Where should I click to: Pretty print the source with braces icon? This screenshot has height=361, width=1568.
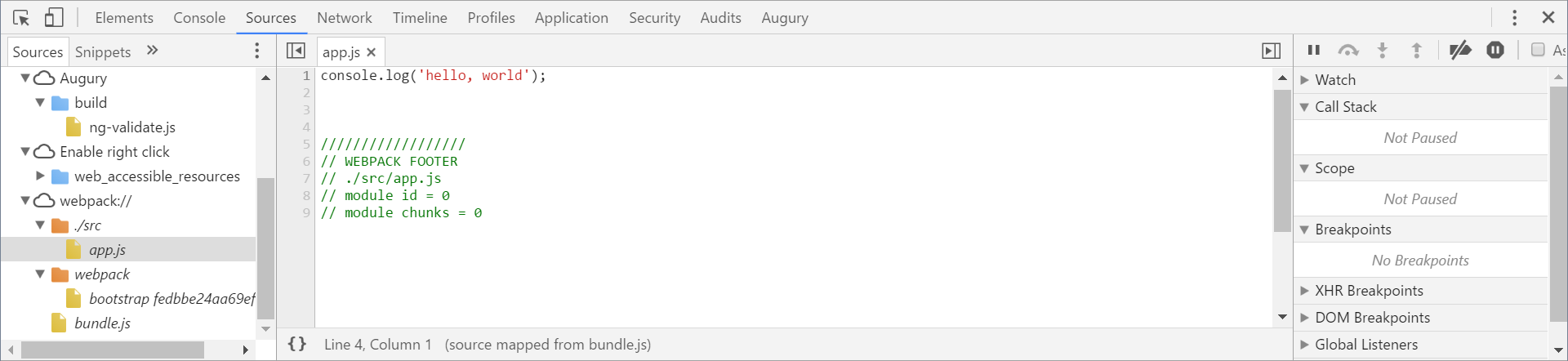point(297,344)
